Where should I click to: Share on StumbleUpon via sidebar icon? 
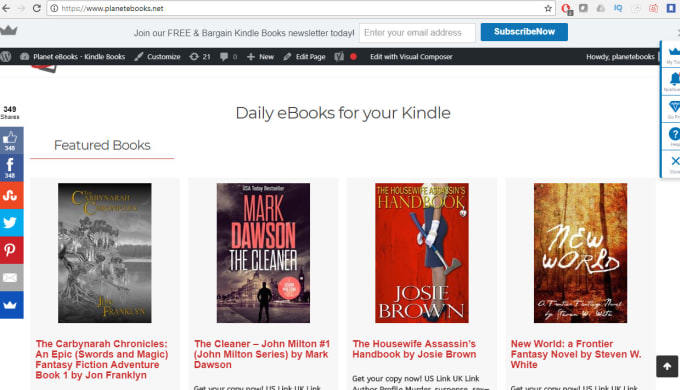point(10,195)
